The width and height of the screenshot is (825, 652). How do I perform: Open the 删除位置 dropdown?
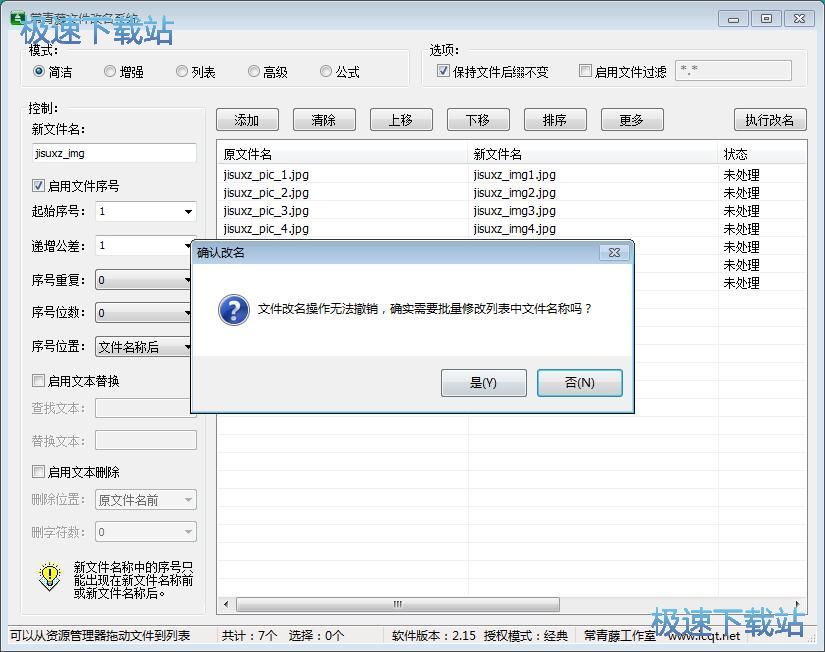[x=145, y=500]
